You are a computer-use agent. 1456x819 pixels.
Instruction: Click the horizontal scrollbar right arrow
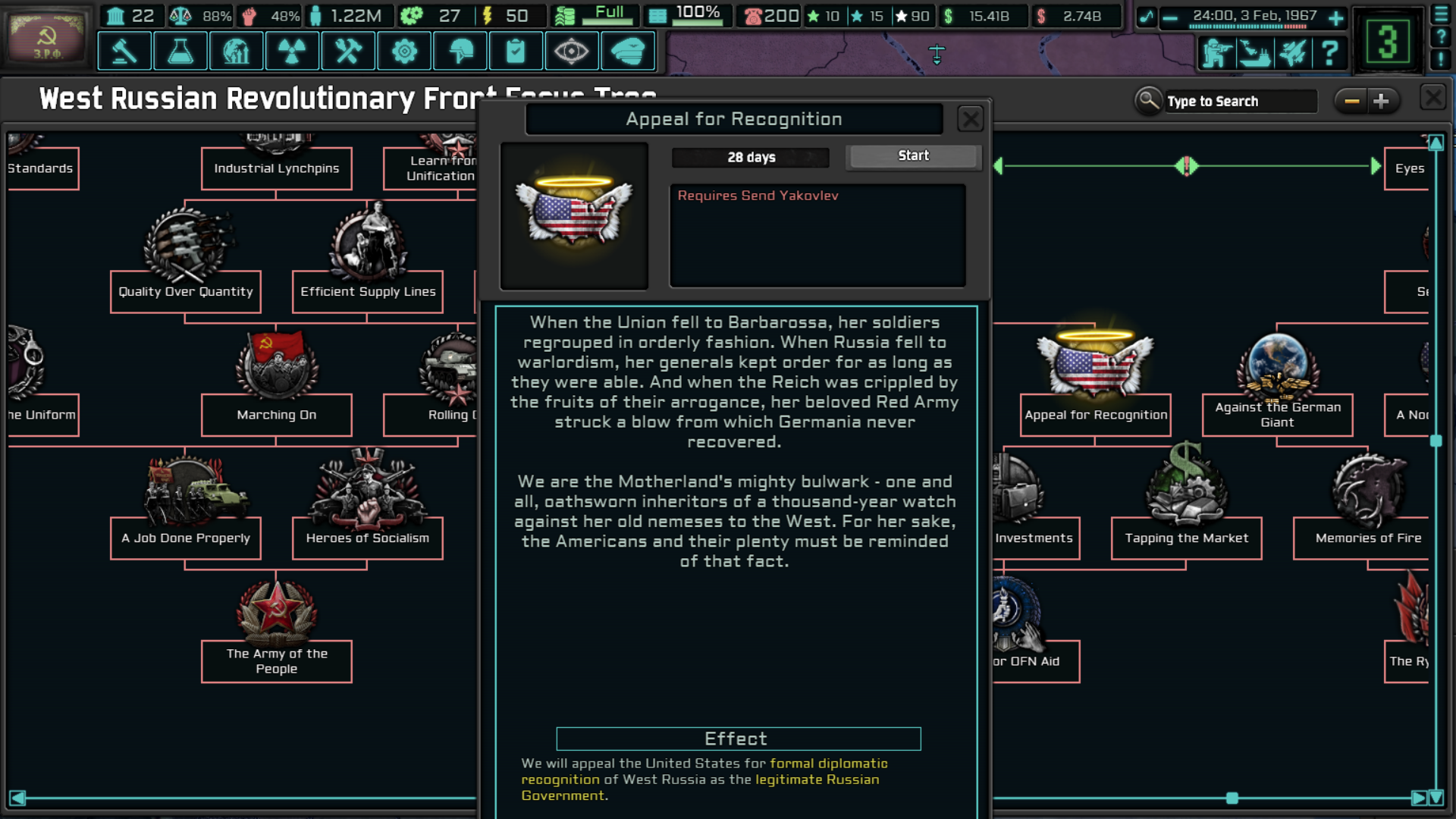tap(1417, 798)
